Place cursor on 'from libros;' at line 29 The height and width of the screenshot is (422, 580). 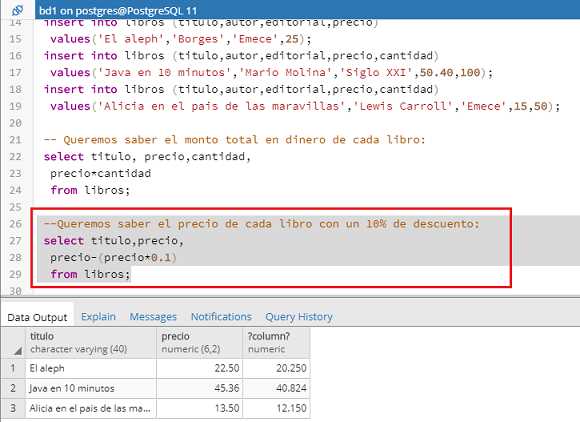[x=90, y=274]
